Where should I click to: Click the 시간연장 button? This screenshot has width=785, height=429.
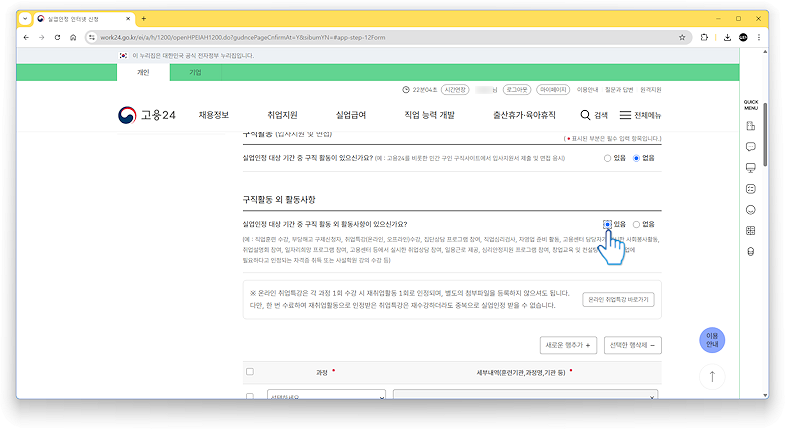[x=455, y=90]
